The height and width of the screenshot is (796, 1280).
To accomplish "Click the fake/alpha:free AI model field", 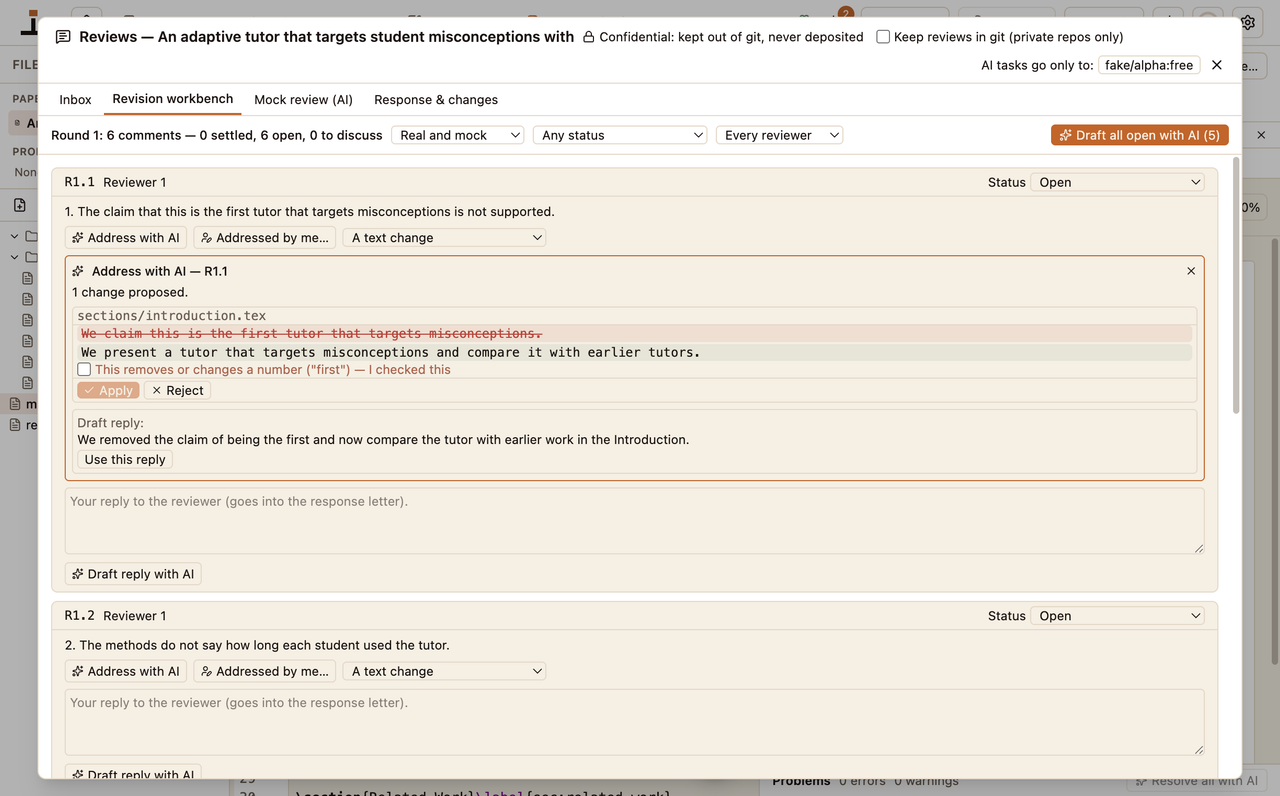I will click(1149, 65).
